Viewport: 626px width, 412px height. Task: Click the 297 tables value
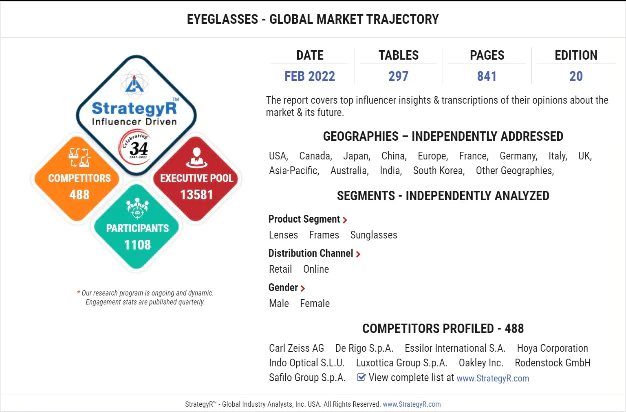pos(398,76)
